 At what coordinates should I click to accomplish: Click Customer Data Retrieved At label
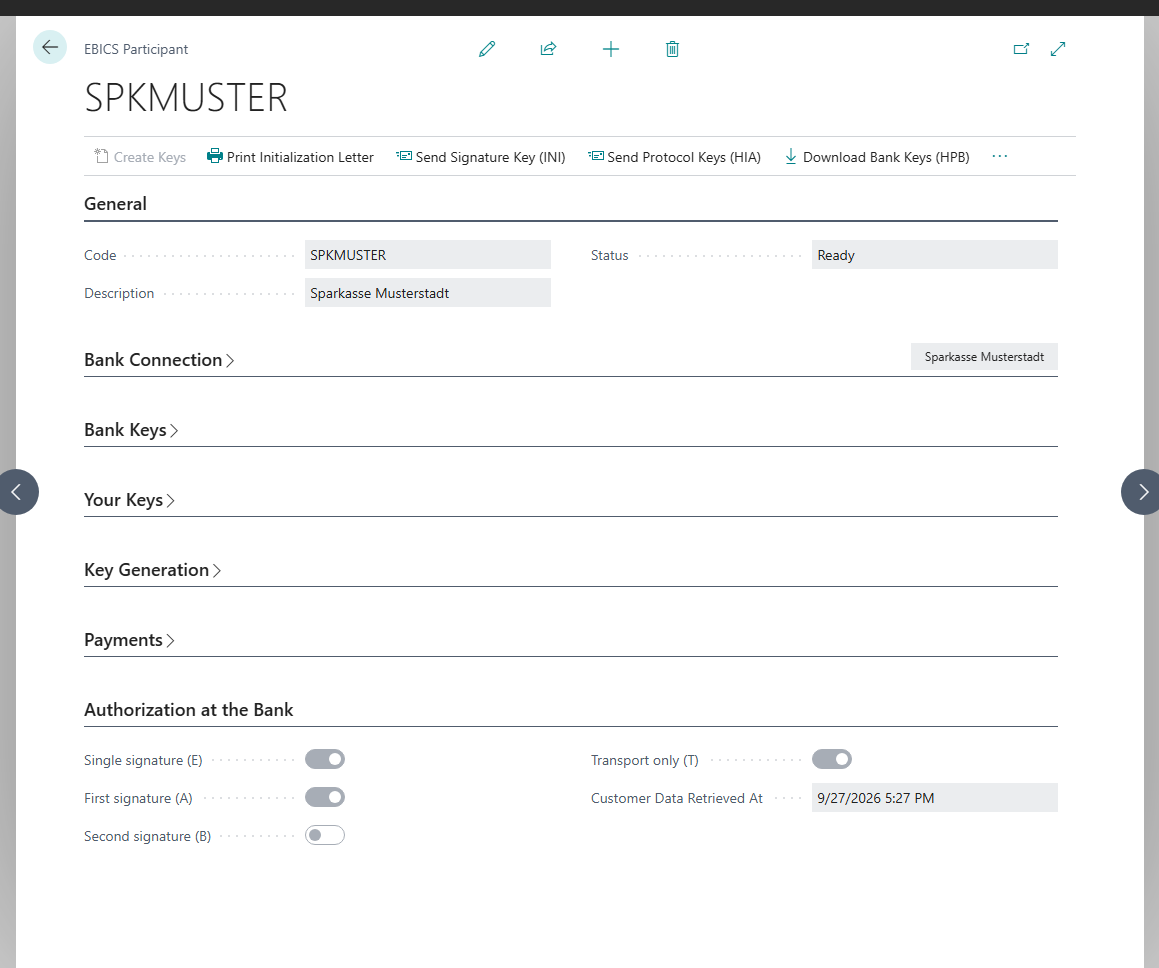coord(676,799)
